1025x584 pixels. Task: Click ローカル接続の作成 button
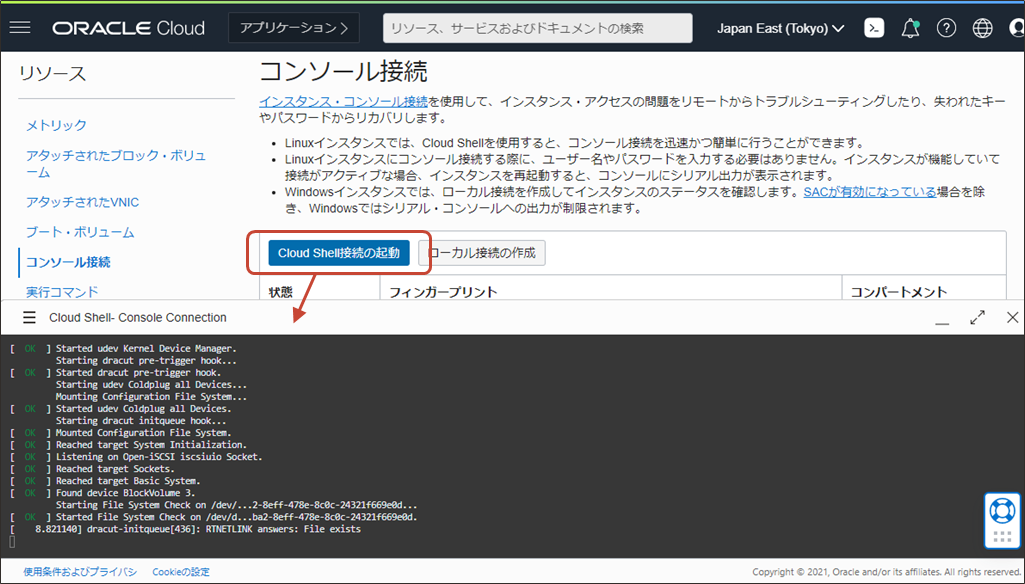pyautogui.click(x=482, y=253)
